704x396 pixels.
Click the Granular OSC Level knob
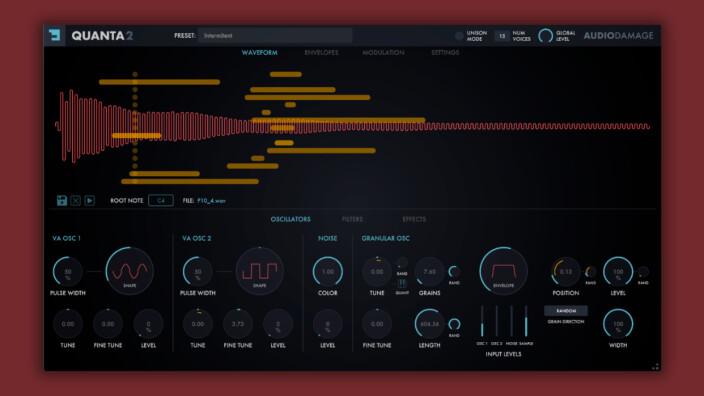click(x=618, y=272)
